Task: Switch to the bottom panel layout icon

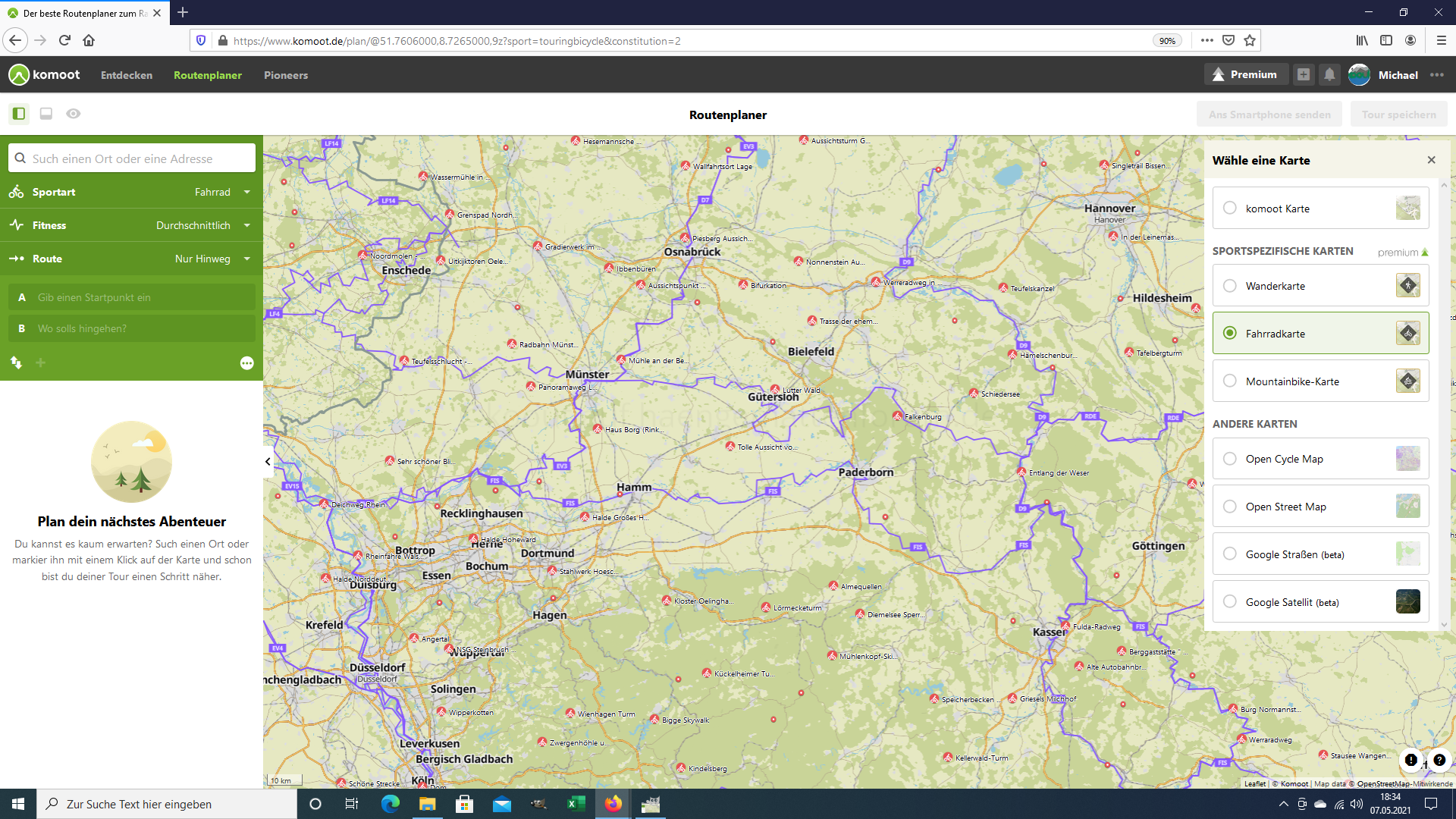Action: 45,114
